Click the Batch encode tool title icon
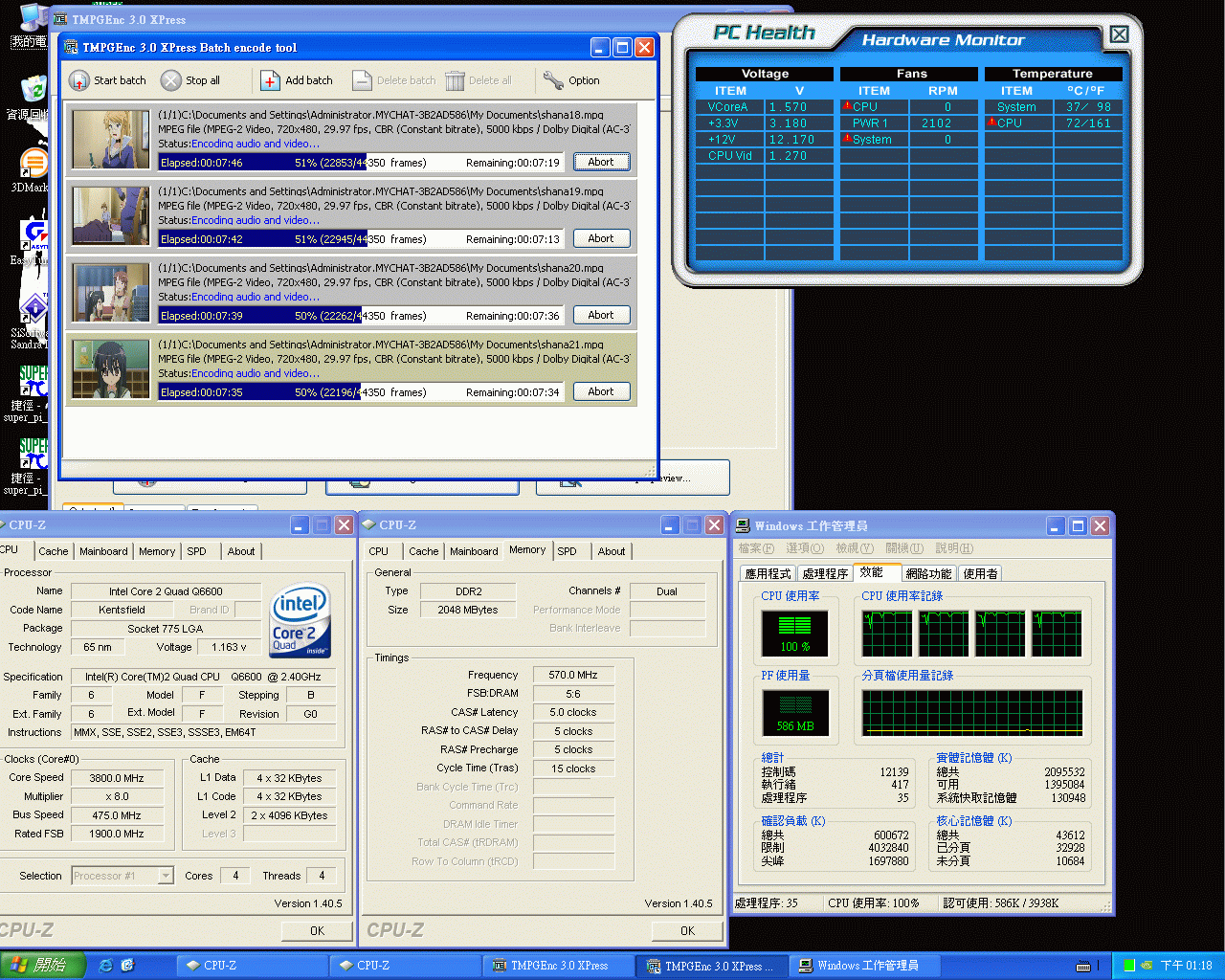The image size is (1225, 980). [71, 47]
